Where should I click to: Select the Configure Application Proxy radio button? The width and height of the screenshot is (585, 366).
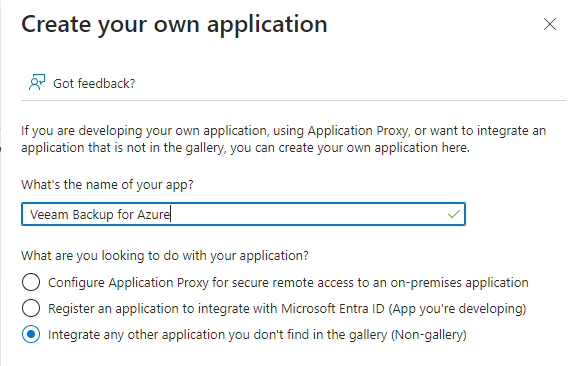(x=31, y=282)
